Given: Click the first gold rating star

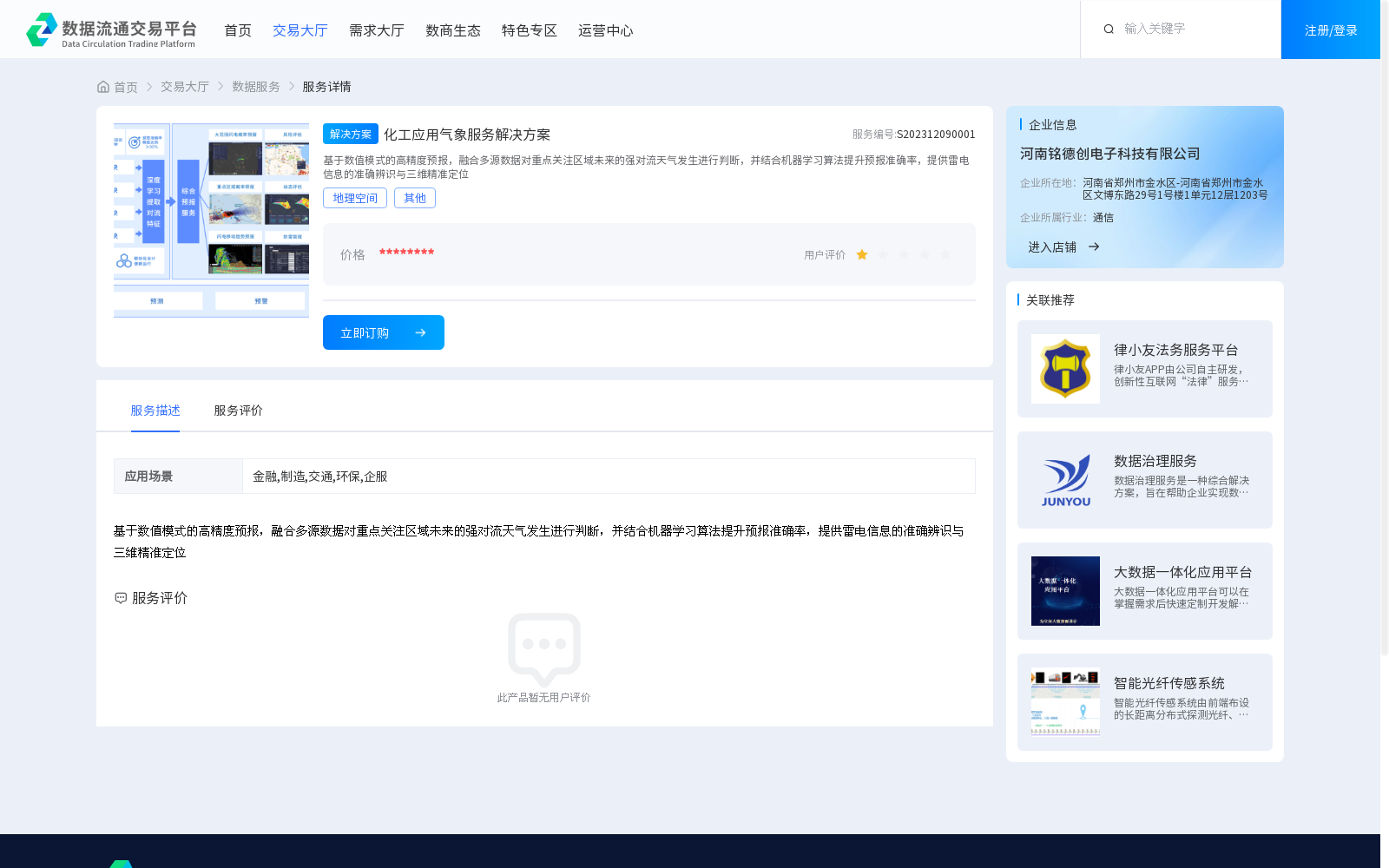Looking at the screenshot, I should pyautogui.click(x=862, y=254).
